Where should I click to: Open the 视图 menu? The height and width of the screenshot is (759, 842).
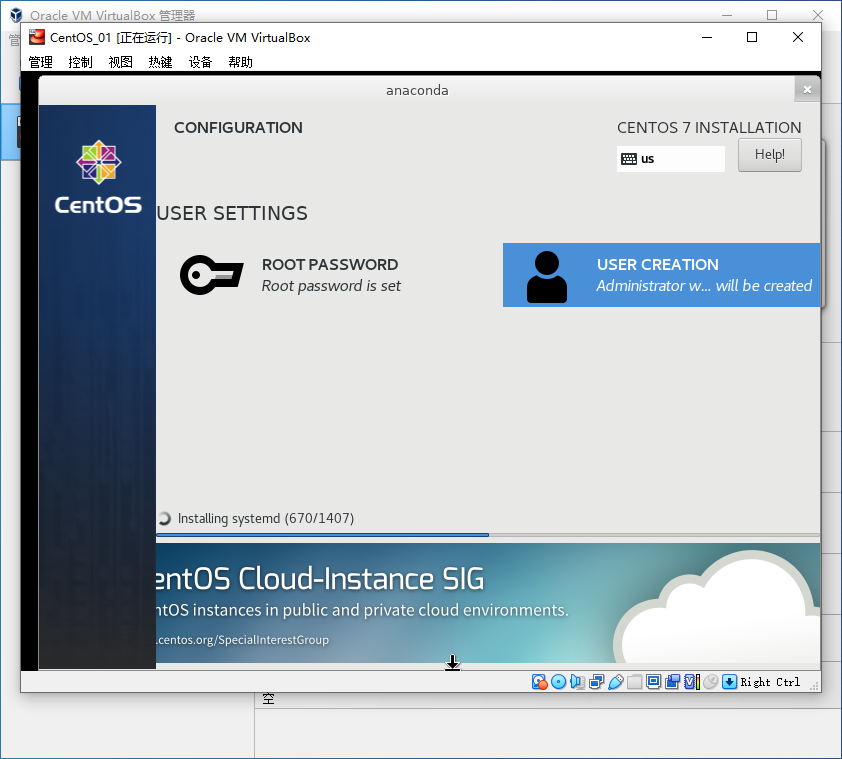120,62
